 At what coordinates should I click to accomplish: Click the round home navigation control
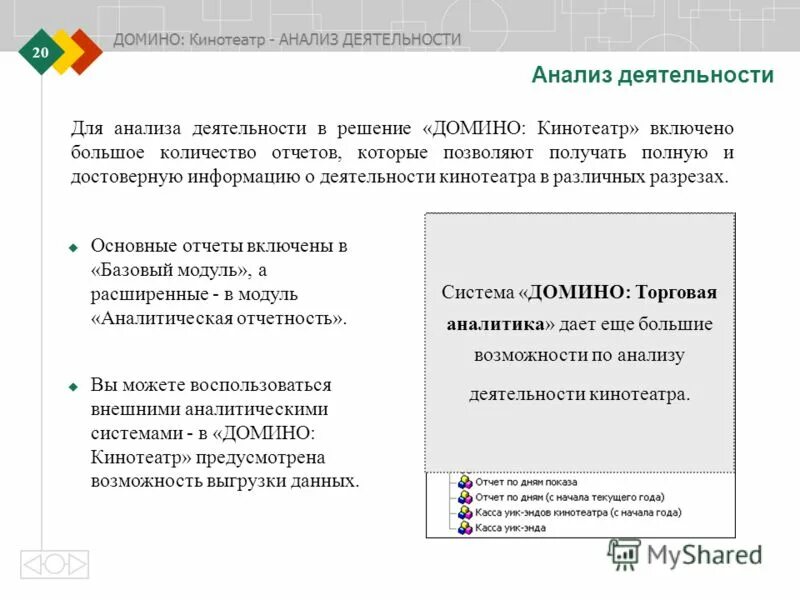55,563
